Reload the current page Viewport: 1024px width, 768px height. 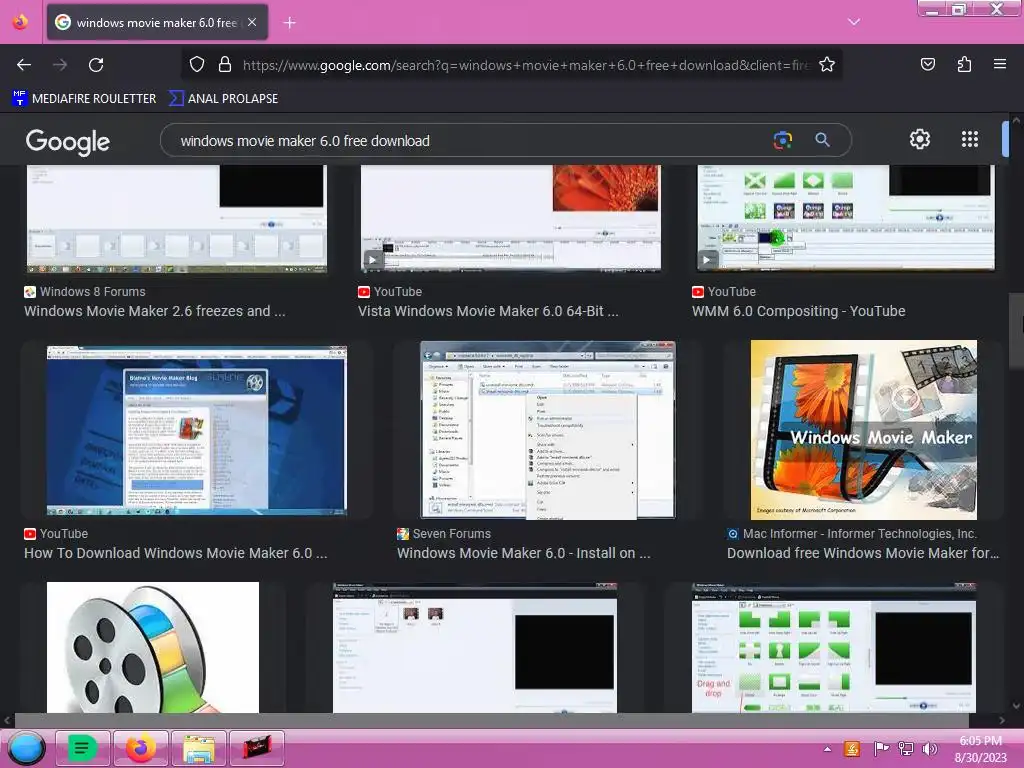(x=96, y=65)
